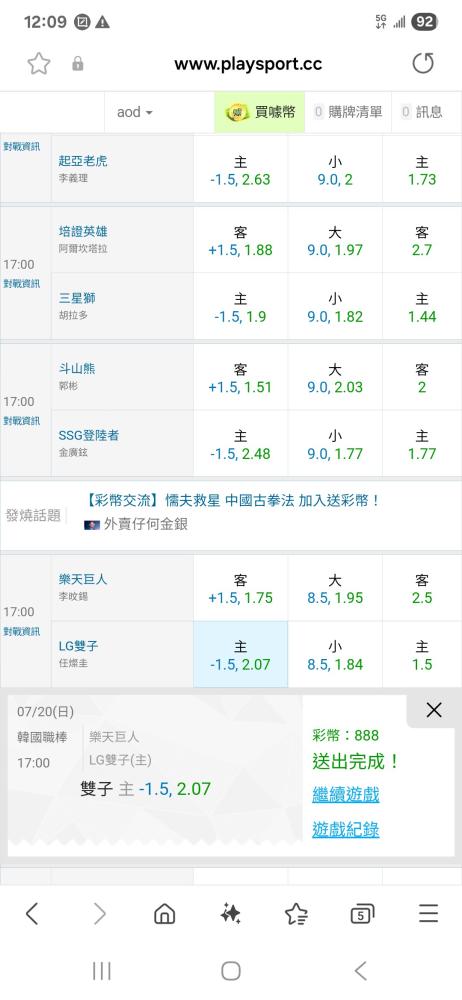
Task: Go back with the browser back arrow
Action: (x=31, y=915)
